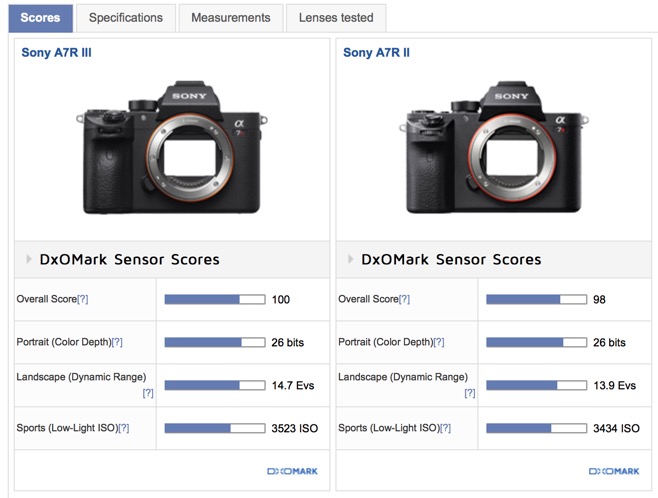
Task: Click the A7R III Landscape dynamic range bar
Action: (x=215, y=385)
